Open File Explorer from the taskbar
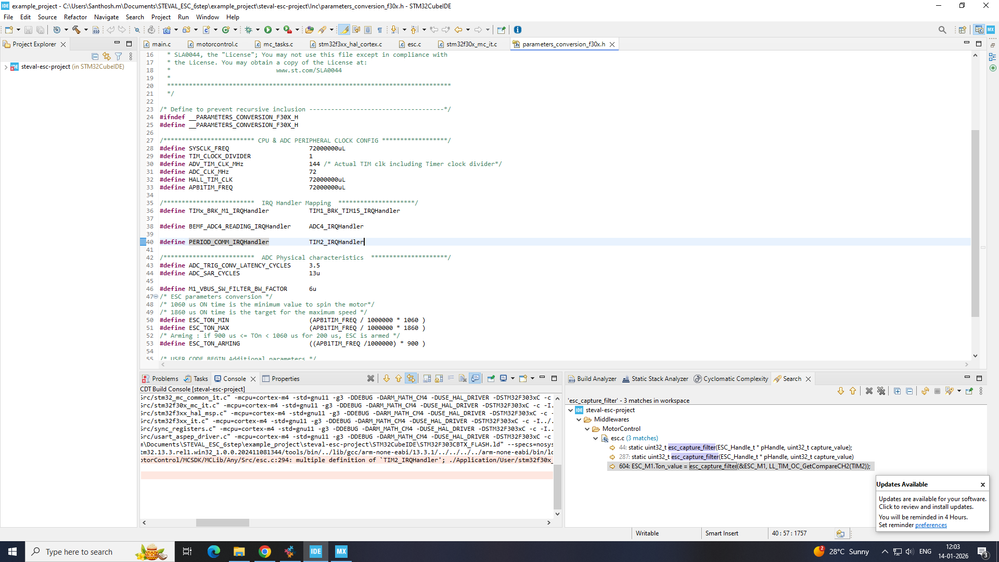The image size is (999, 562). (239, 551)
